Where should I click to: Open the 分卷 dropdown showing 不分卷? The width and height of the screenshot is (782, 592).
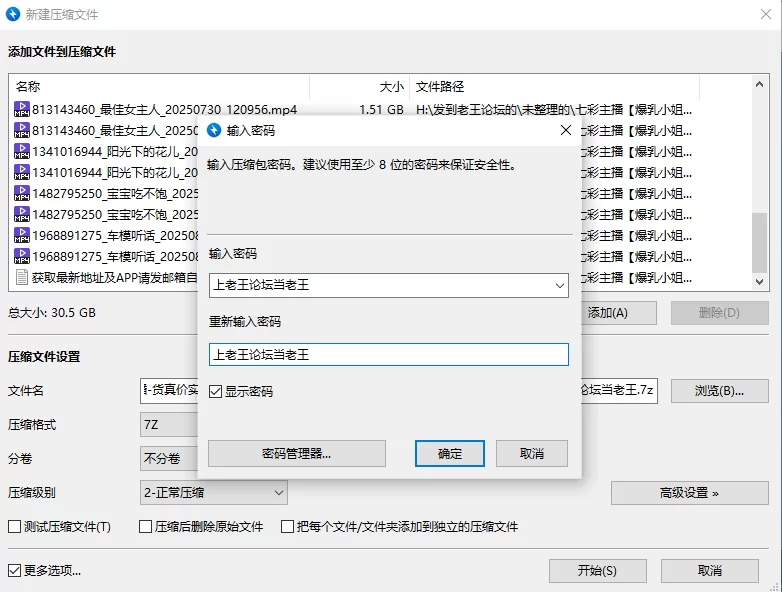[169, 459]
